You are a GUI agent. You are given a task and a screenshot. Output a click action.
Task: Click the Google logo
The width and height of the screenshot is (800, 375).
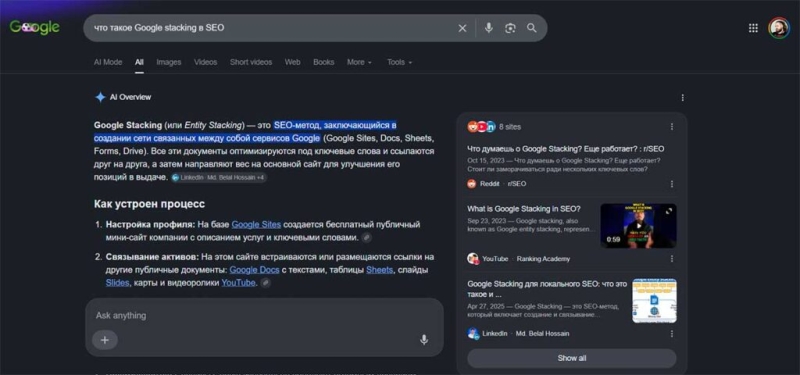pos(35,28)
